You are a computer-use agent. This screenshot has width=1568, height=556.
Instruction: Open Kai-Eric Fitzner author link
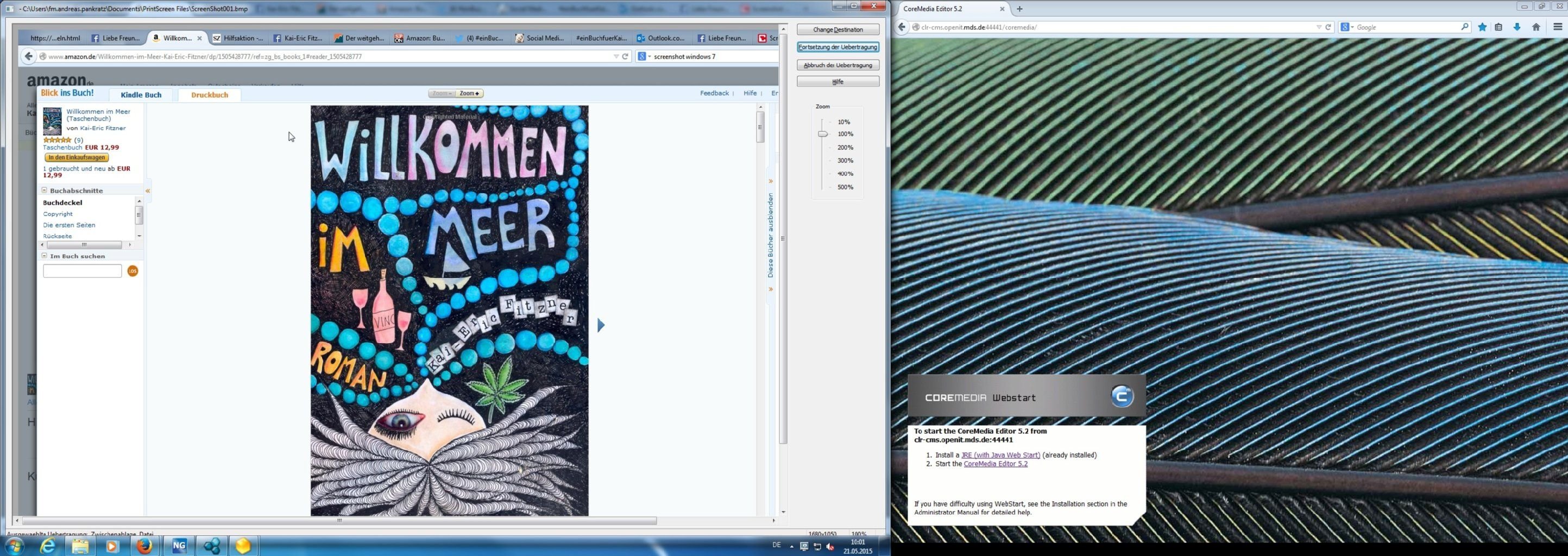(103, 128)
